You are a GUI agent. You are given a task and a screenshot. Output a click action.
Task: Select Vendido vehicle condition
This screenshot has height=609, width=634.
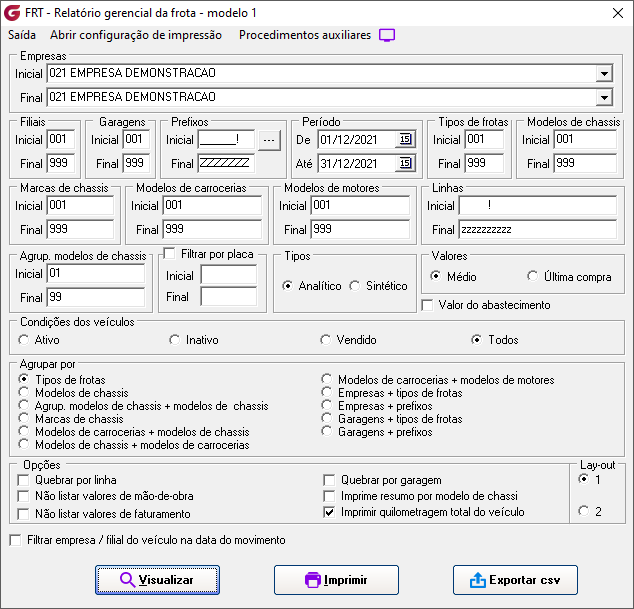tap(325, 340)
